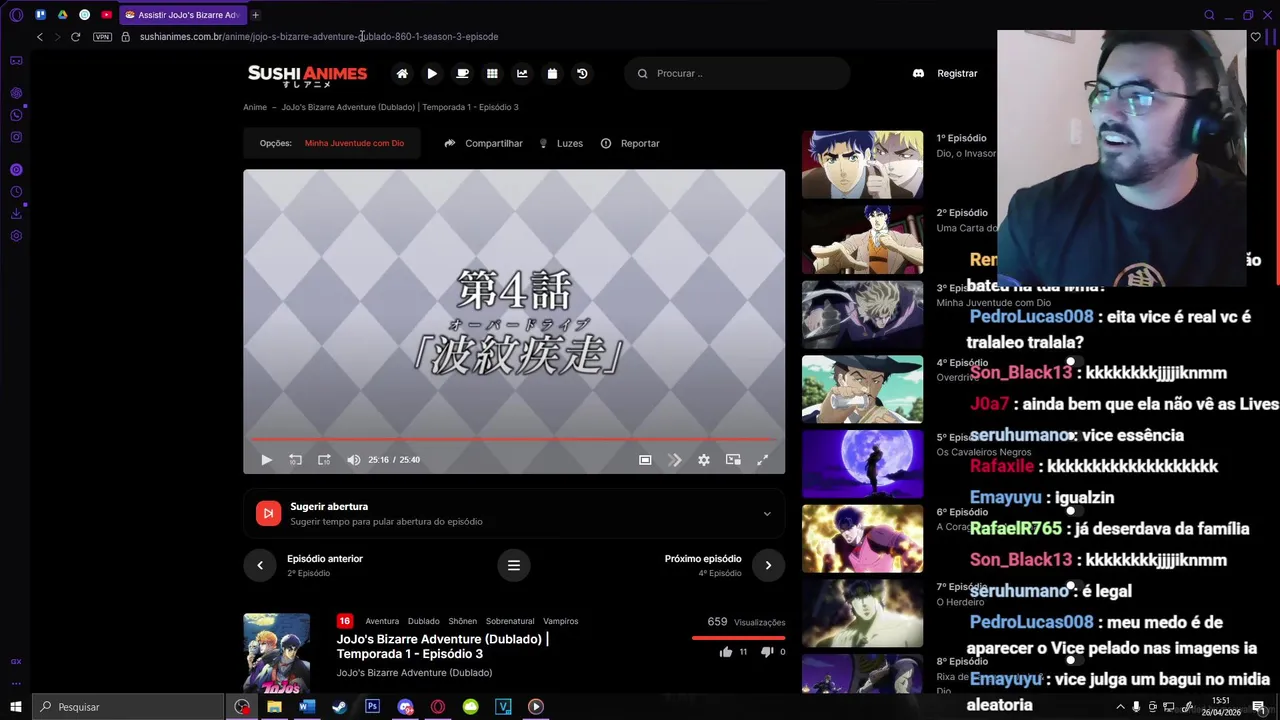1280x720 pixels.
Task: Select 5º Episódio Os Cavaleiros Negros thumbnail
Action: [862, 464]
